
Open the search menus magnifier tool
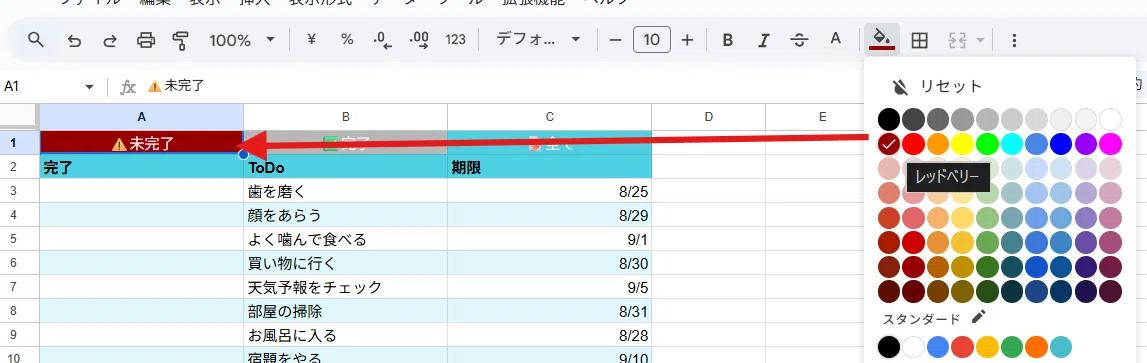pos(36,40)
